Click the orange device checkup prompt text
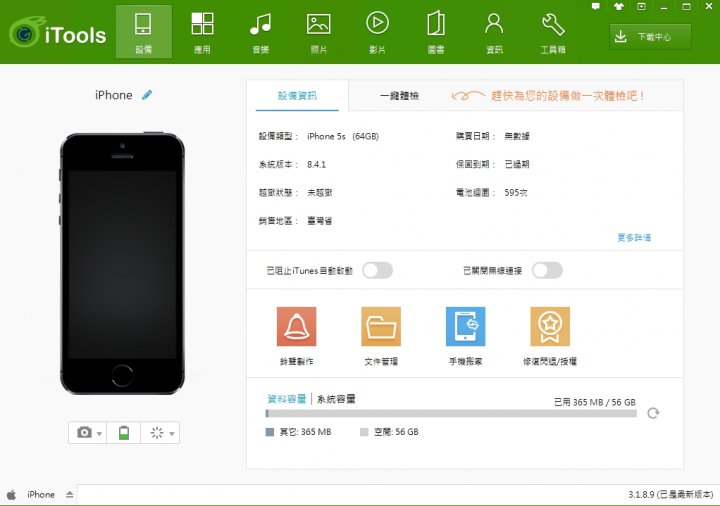The height and width of the screenshot is (506, 720). (x=568, y=96)
